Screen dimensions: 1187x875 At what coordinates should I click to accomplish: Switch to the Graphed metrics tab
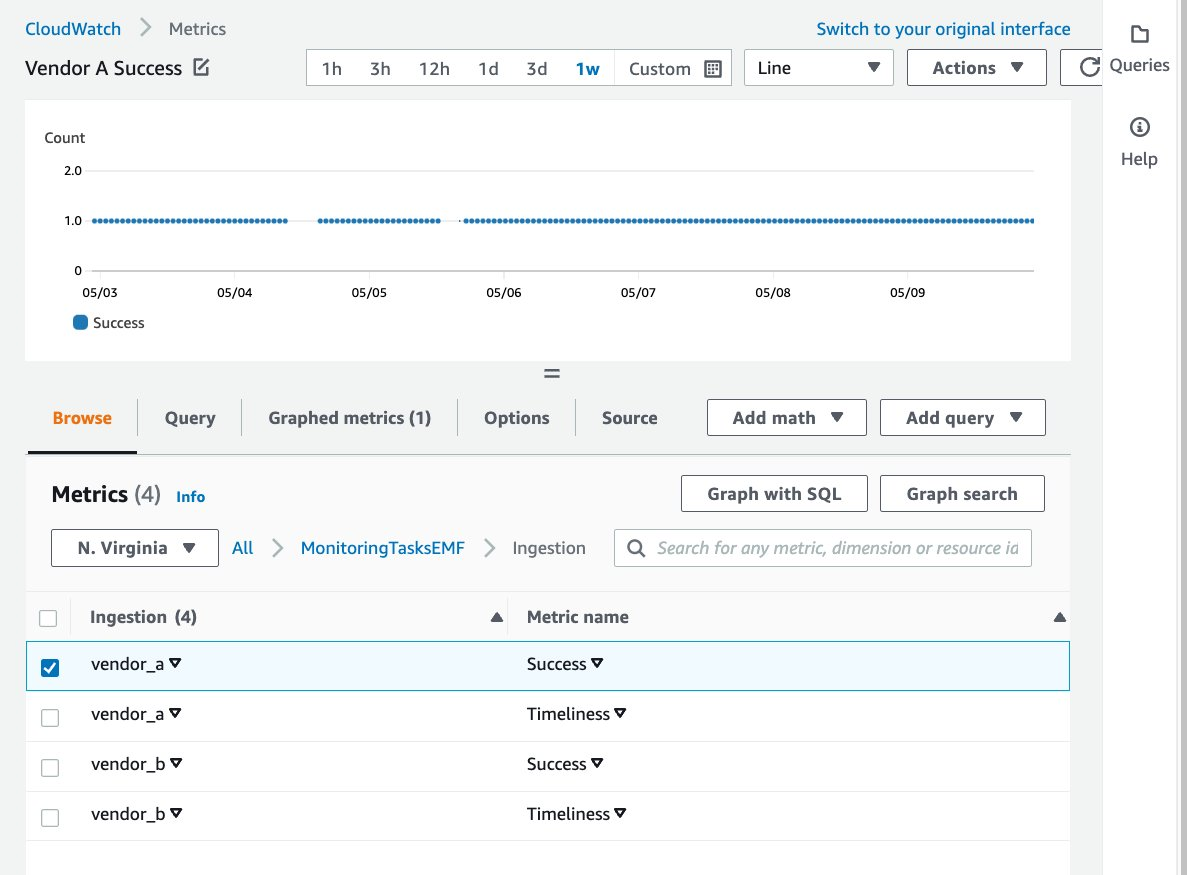(x=347, y=417)
